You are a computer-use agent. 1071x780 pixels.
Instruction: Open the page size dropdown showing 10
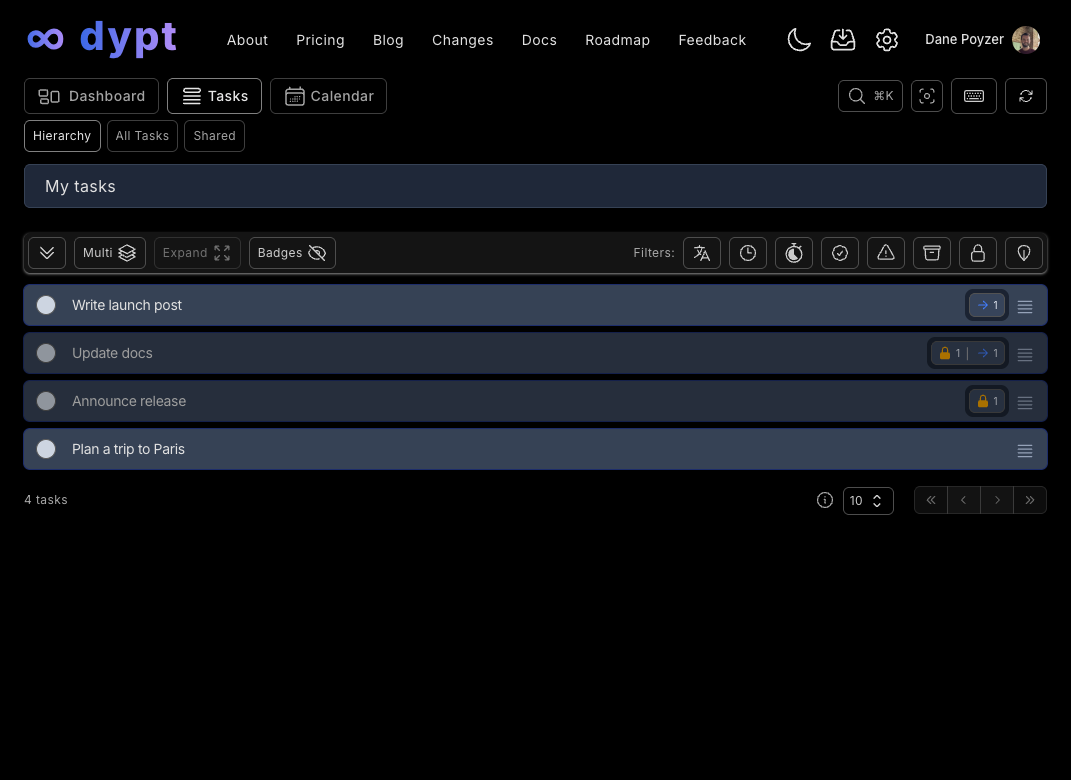867,501
